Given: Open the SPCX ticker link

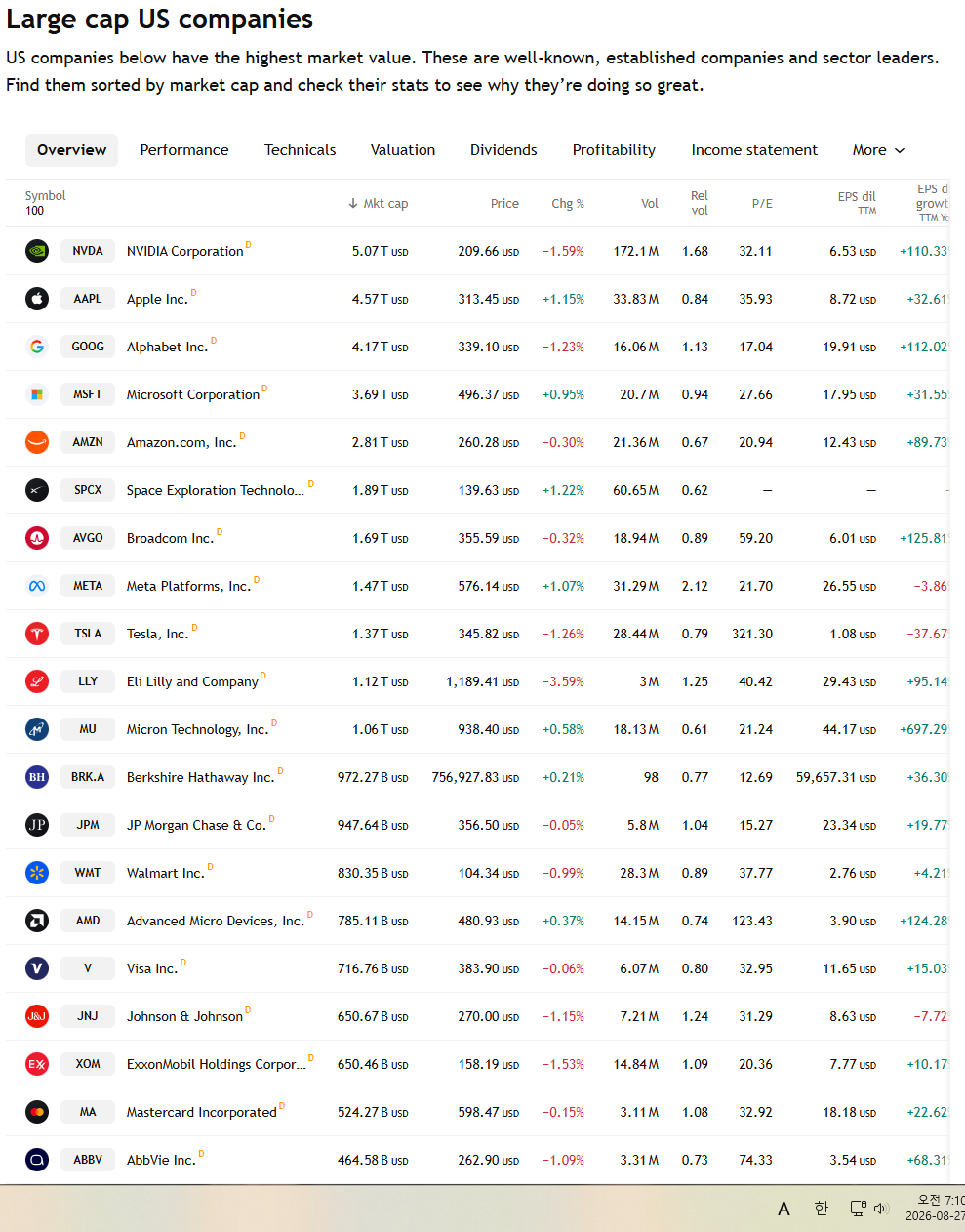Looking at the screenshot, I should (x=88, y=490).
